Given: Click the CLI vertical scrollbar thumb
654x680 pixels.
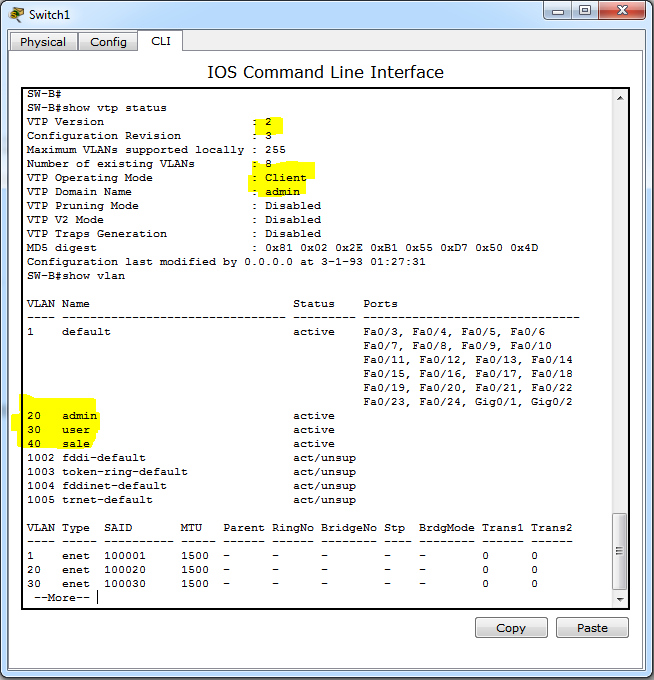Looking at the screenshot, I should [619, 551].
